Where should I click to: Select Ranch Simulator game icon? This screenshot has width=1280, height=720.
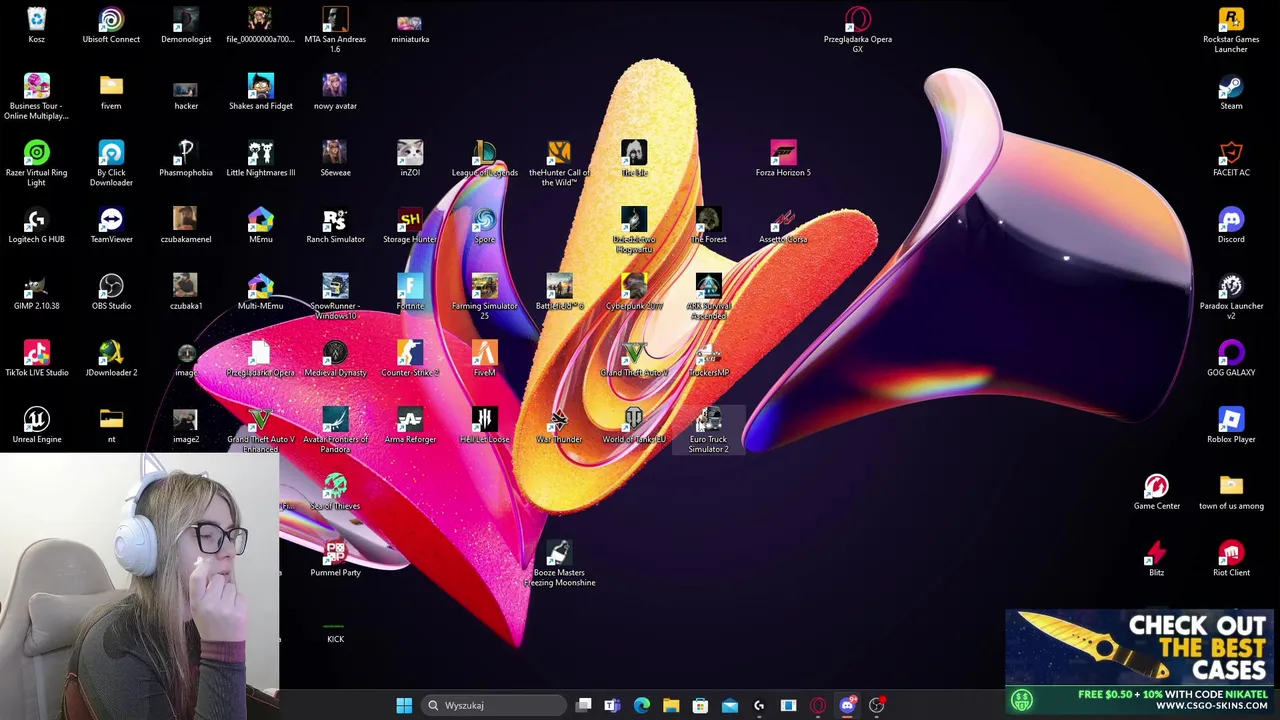pos(335,226)
